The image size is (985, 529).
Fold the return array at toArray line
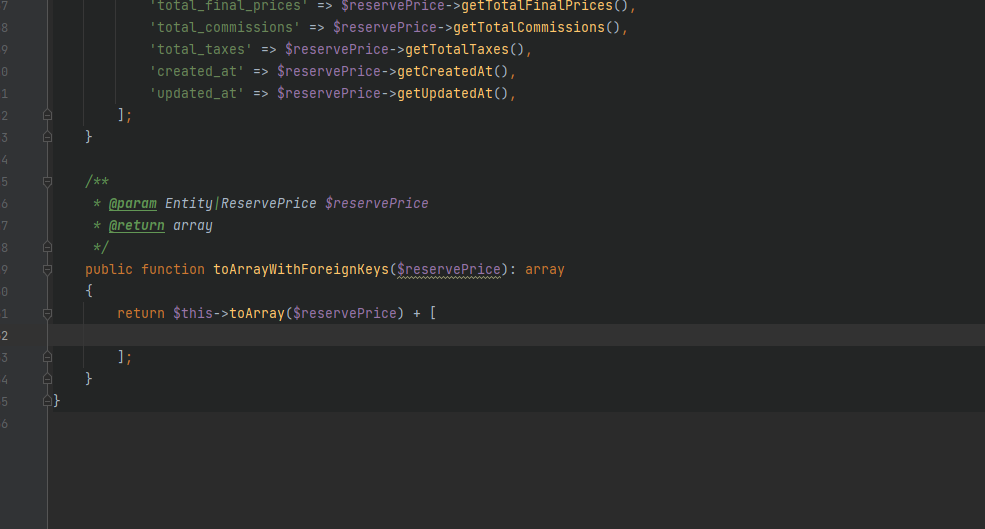pos(47,313)
